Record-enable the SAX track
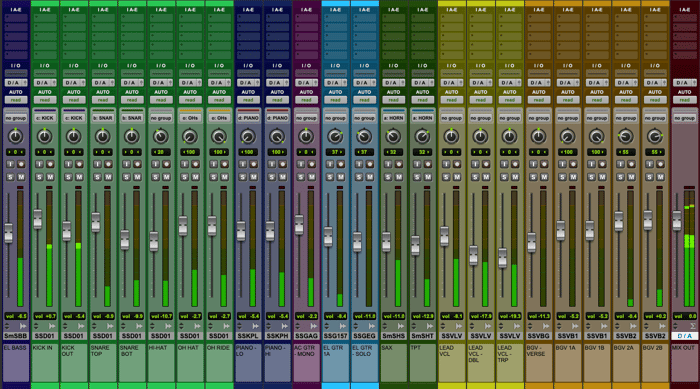The image size is (700, 389). coord(399,164)
